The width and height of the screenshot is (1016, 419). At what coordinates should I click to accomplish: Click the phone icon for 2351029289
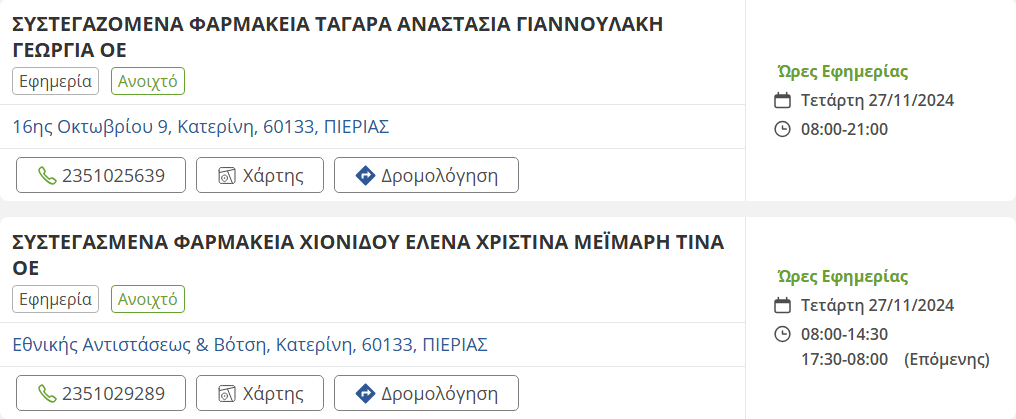click(47, 393)
